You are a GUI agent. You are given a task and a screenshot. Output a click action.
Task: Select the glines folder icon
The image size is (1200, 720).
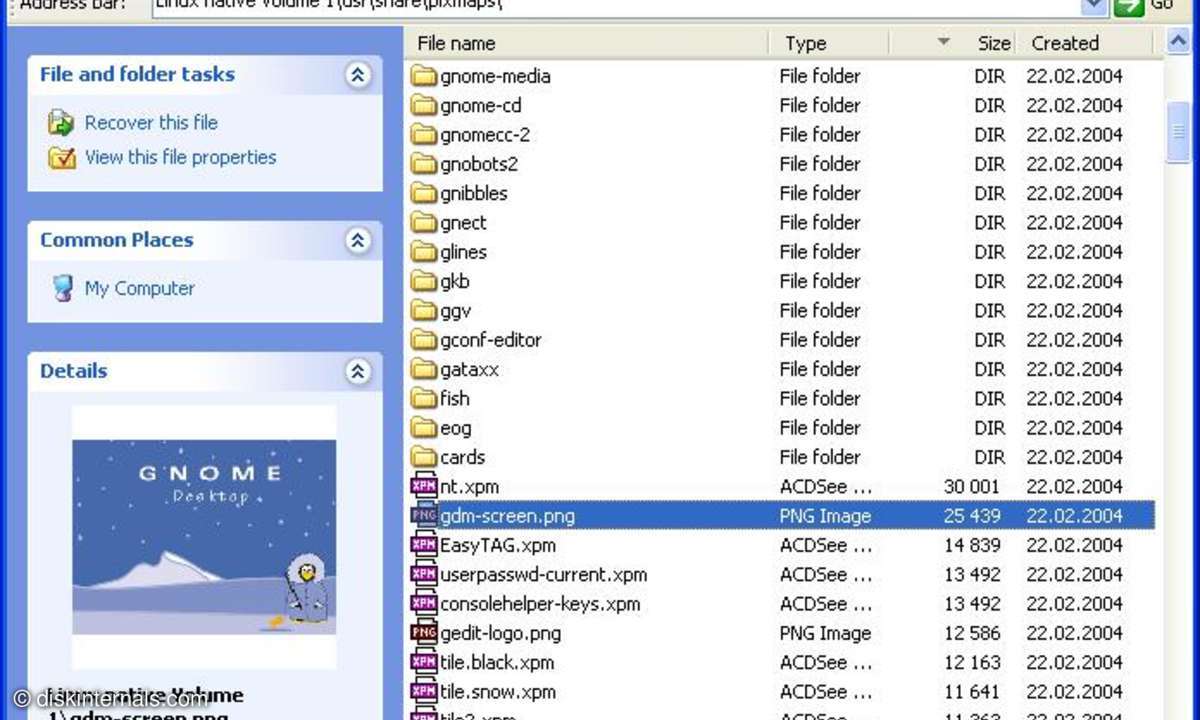[x=424, y=252]
